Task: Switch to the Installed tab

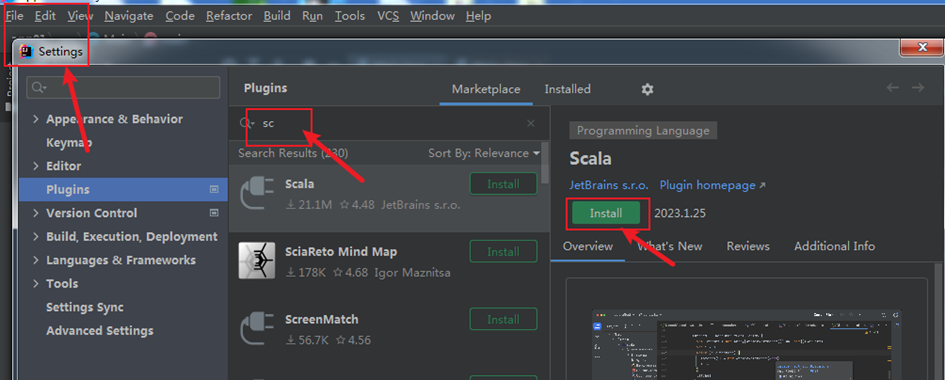Action: coord(567,89)
